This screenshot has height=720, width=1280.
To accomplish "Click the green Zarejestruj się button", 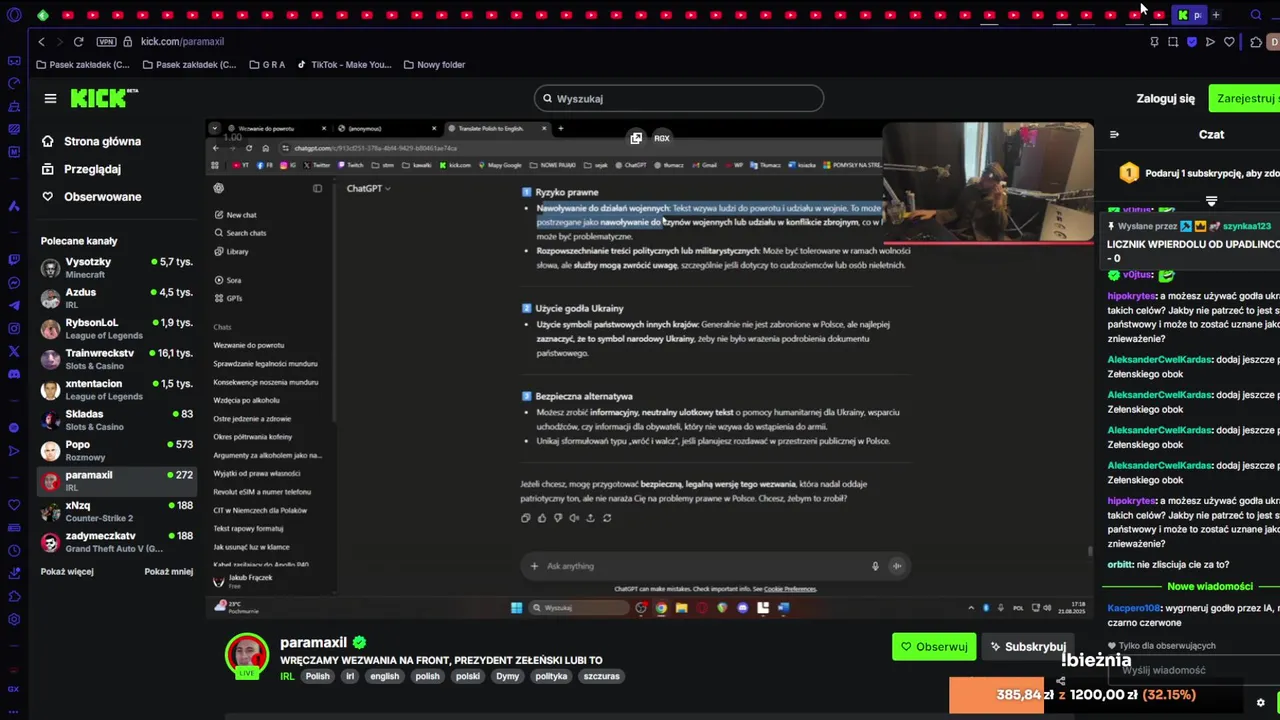I will tap(1245, 98).
